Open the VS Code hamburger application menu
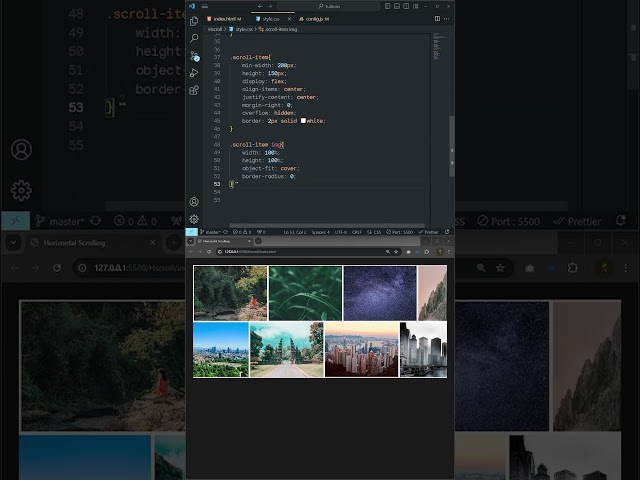 (x=205, y=6)
